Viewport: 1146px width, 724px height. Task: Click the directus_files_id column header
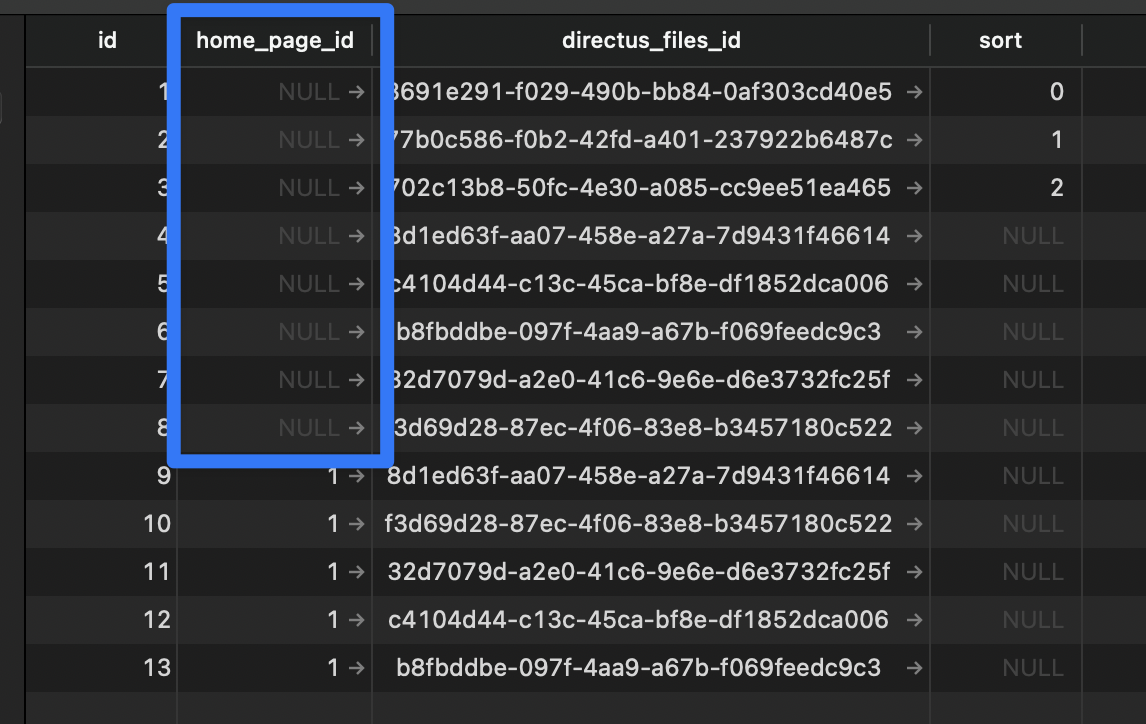tap(652, 40)
